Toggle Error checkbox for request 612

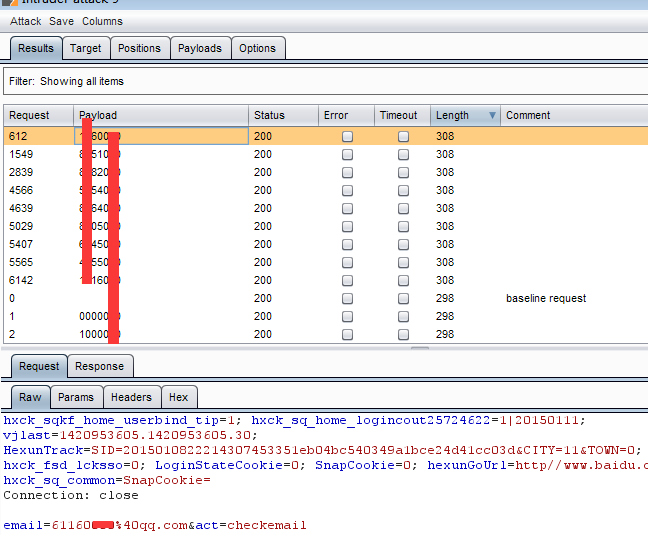[x=348, y=136]
